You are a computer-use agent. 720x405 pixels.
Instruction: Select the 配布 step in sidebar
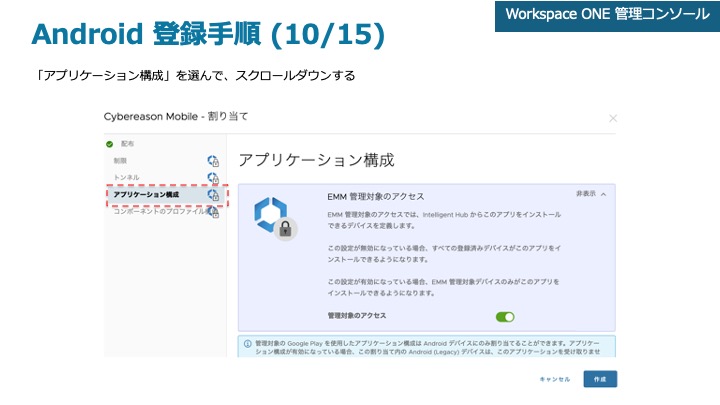[x=127, y=144]
